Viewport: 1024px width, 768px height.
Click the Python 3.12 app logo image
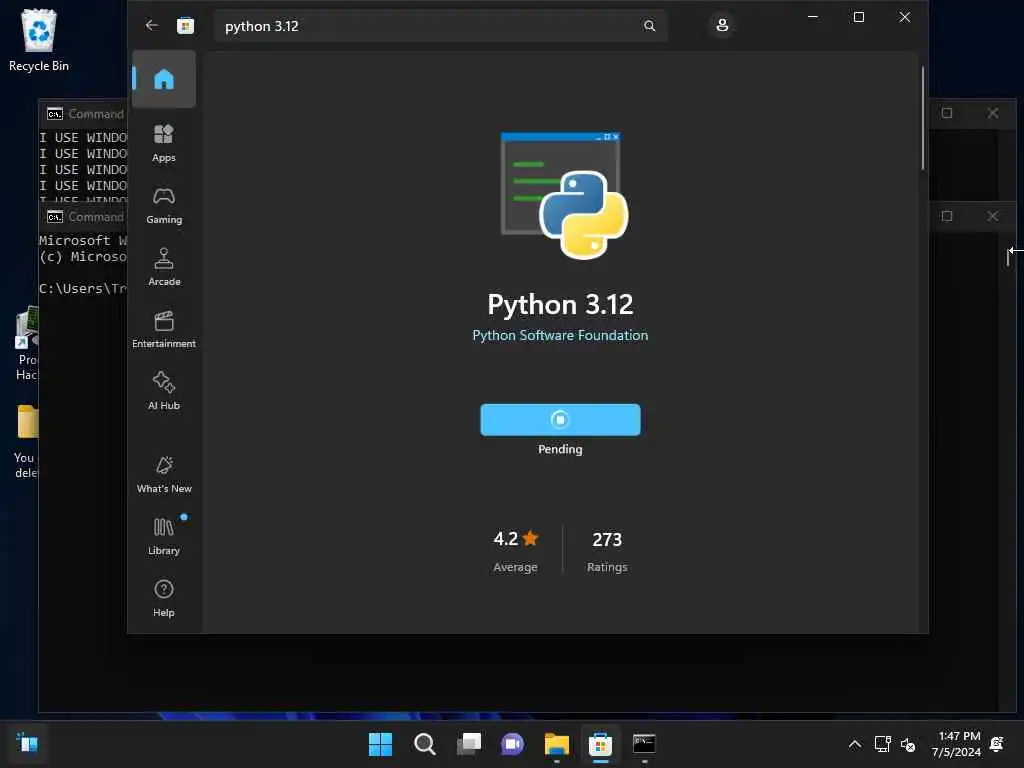point(564,195)
